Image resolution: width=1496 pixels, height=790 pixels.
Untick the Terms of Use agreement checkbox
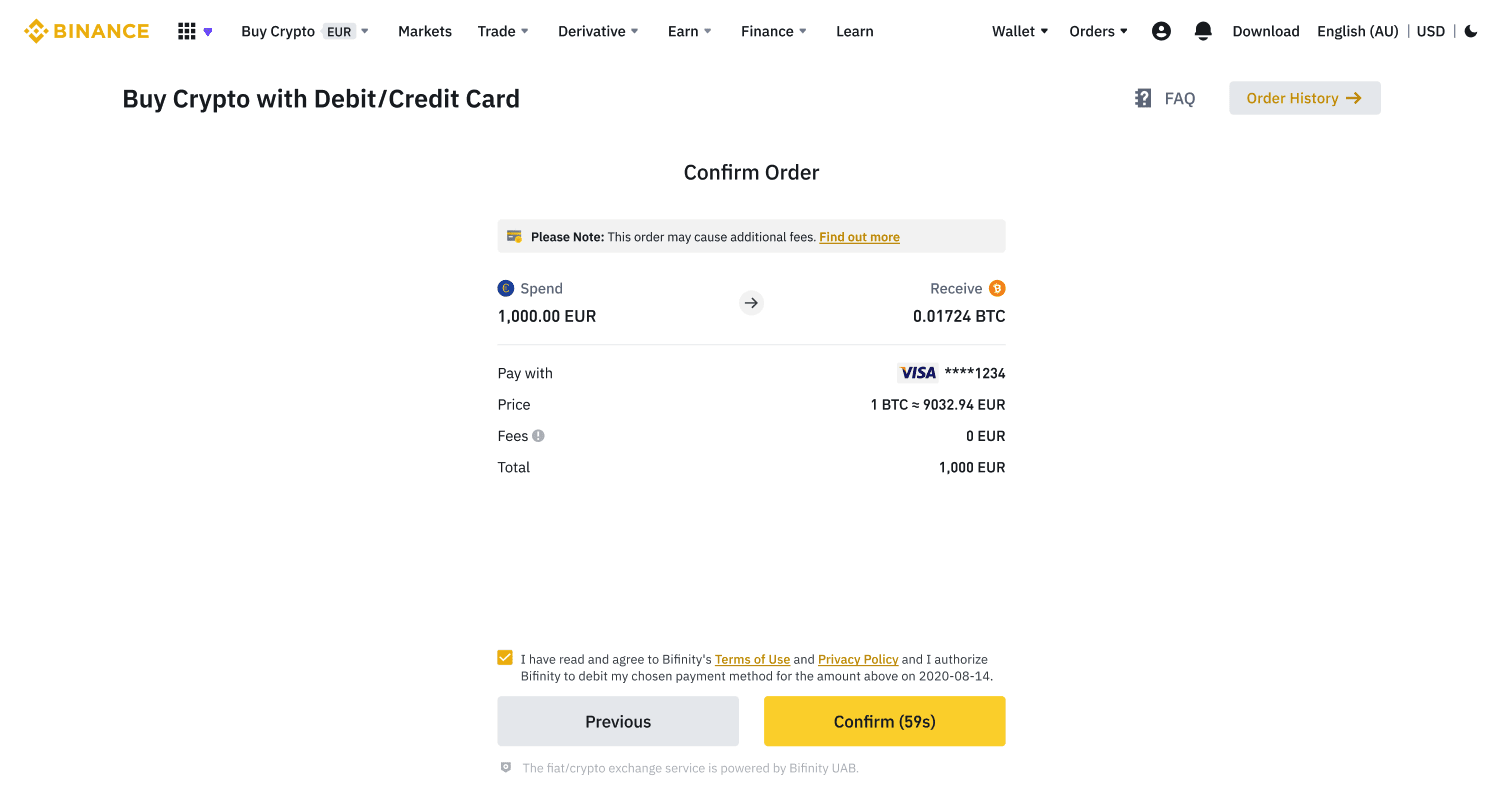pyautogui.click(x=505, y=658)
